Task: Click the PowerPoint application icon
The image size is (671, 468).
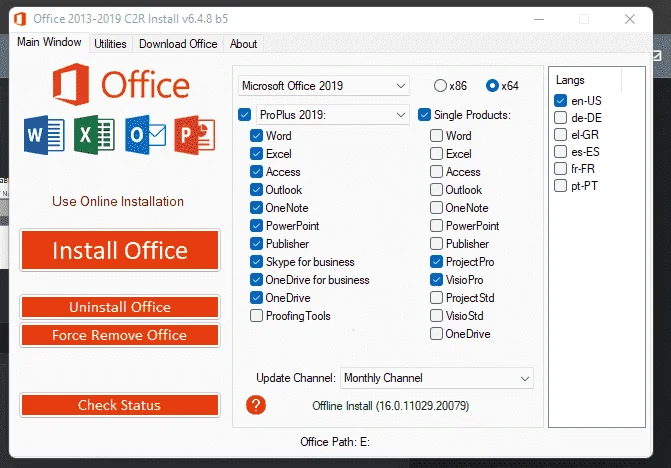Action: (195, 135)
